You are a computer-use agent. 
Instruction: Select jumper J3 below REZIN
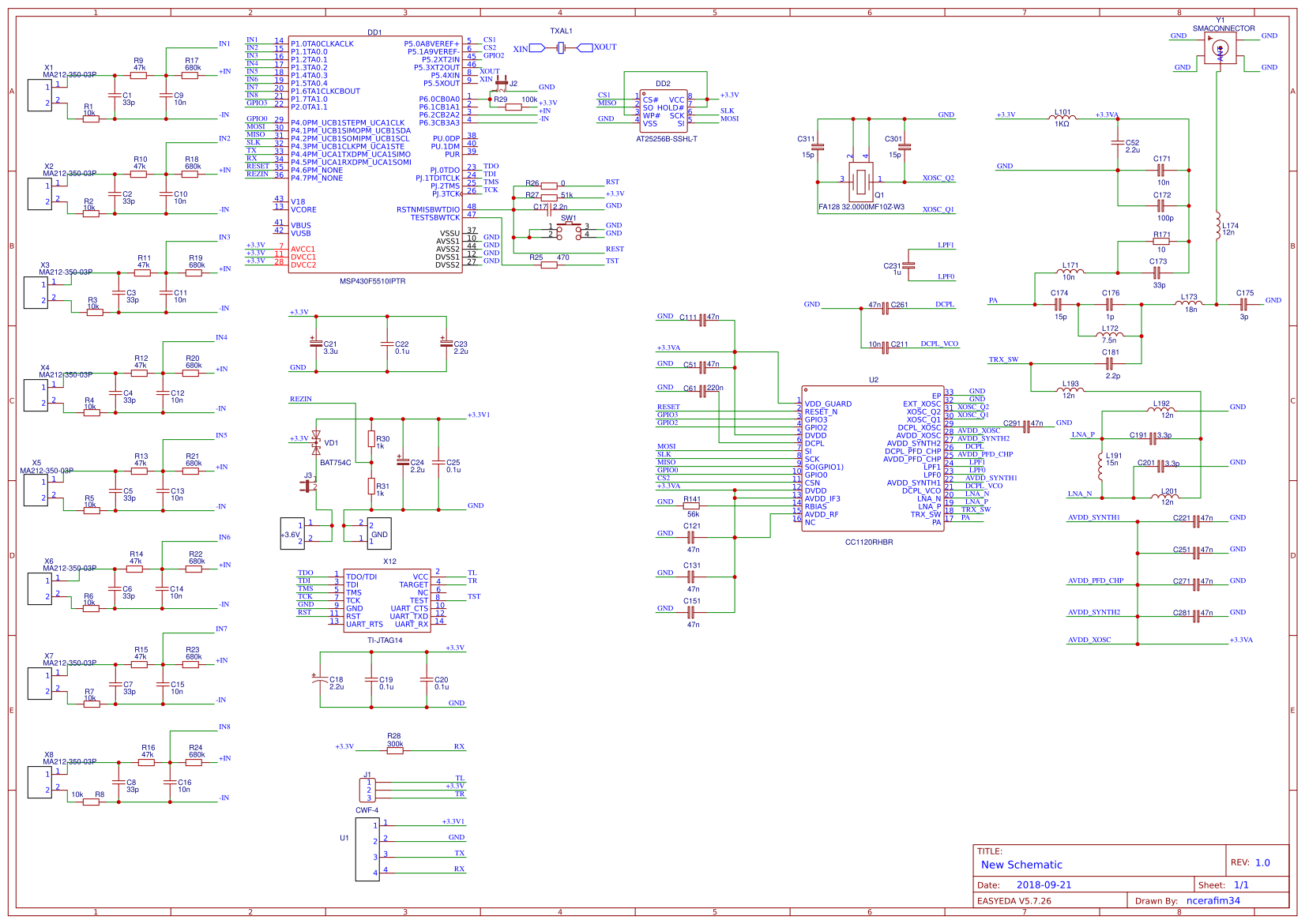coord(307,487)
